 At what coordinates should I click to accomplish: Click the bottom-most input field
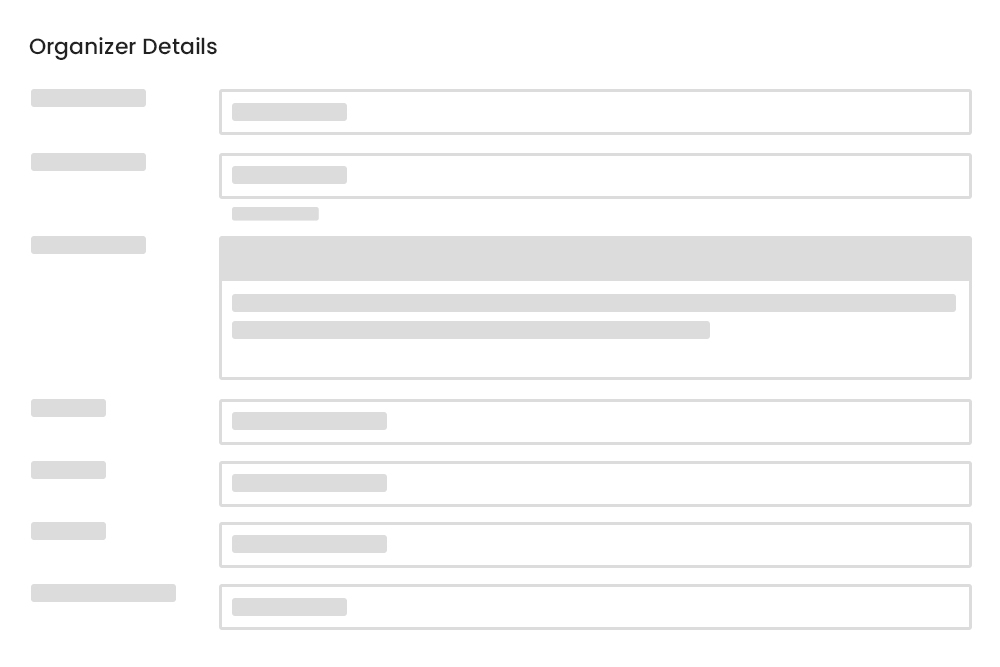point(595,606)
